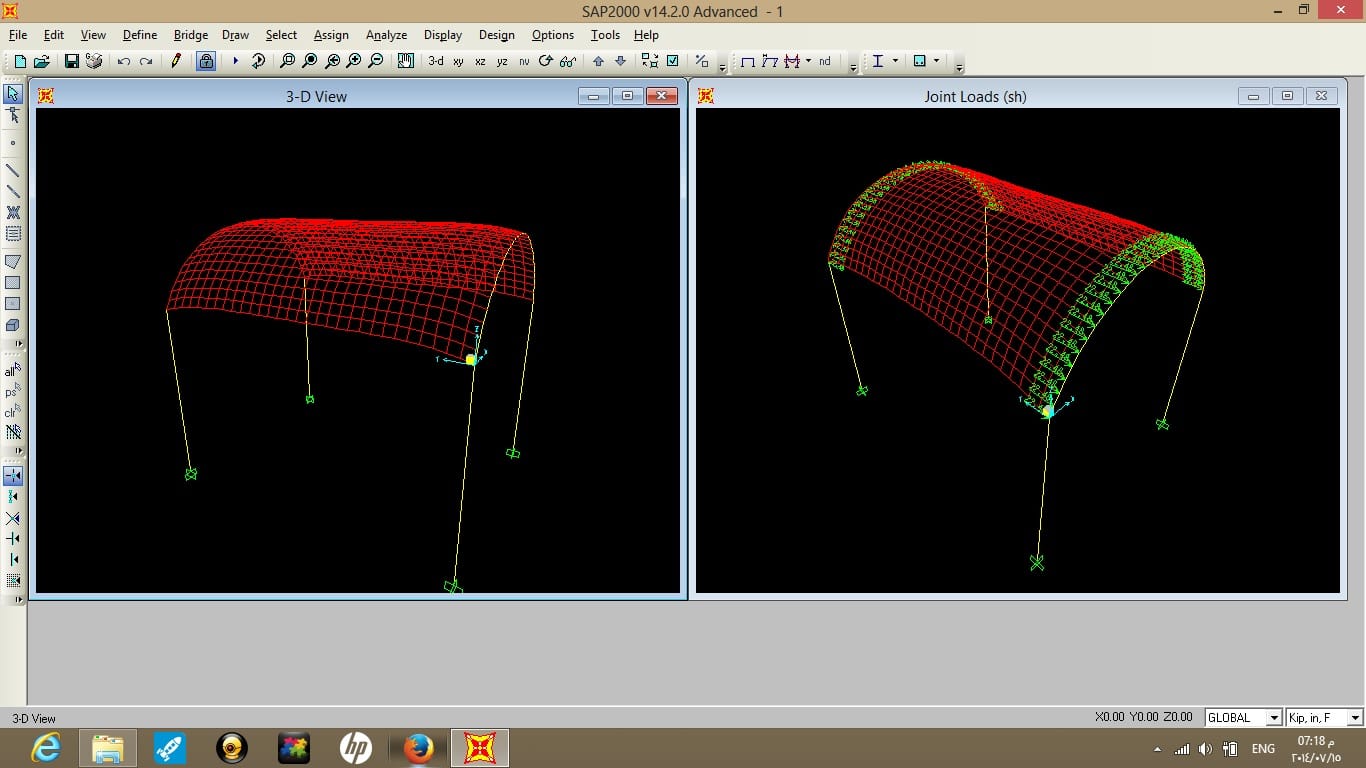Switch to 3-d view button
Screen dimensions: 1366x768
tap(436, 61)
